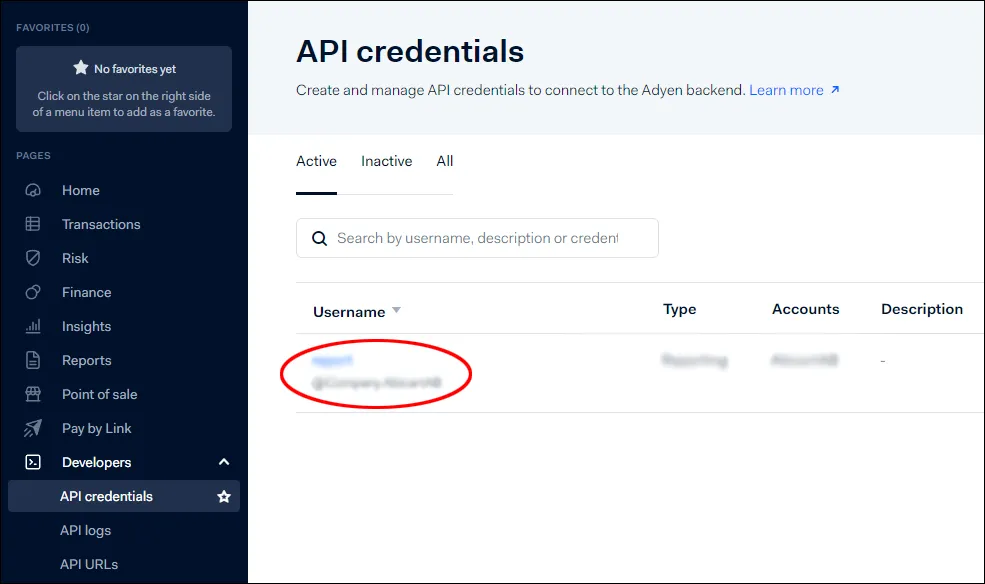Open the Risk page
Viewport: 985px width, 584px height.
tap(75, 258)
